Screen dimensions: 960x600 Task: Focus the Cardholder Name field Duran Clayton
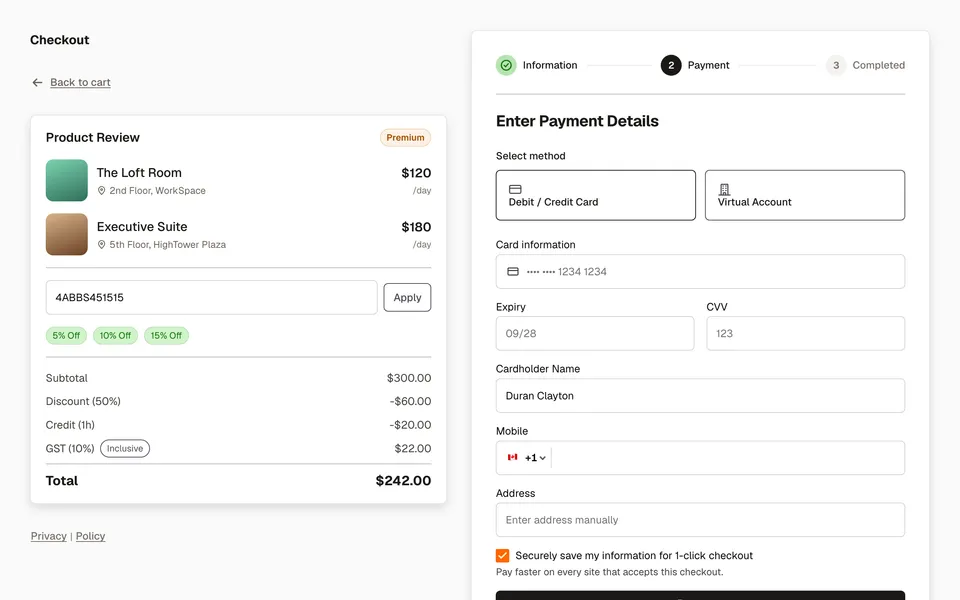pyautogui.click(x=700, y=396)
